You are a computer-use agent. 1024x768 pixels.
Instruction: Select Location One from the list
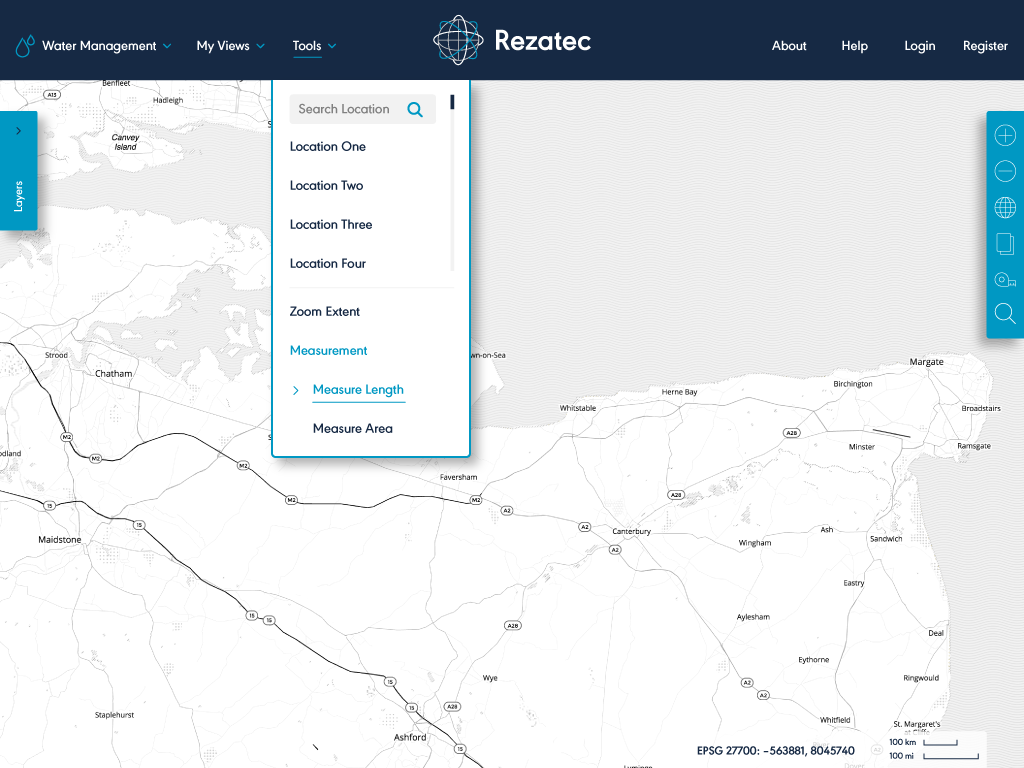tap(328, 146)
